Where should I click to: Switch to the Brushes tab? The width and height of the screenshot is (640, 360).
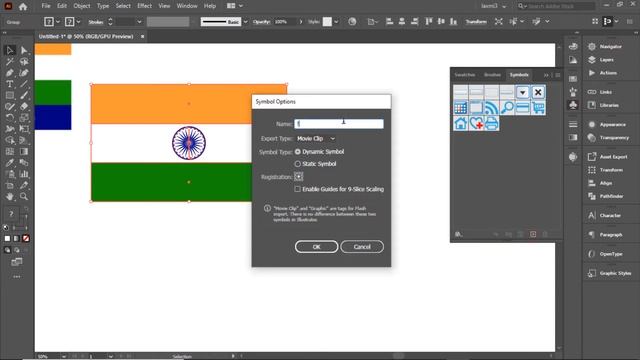[492, 75]
